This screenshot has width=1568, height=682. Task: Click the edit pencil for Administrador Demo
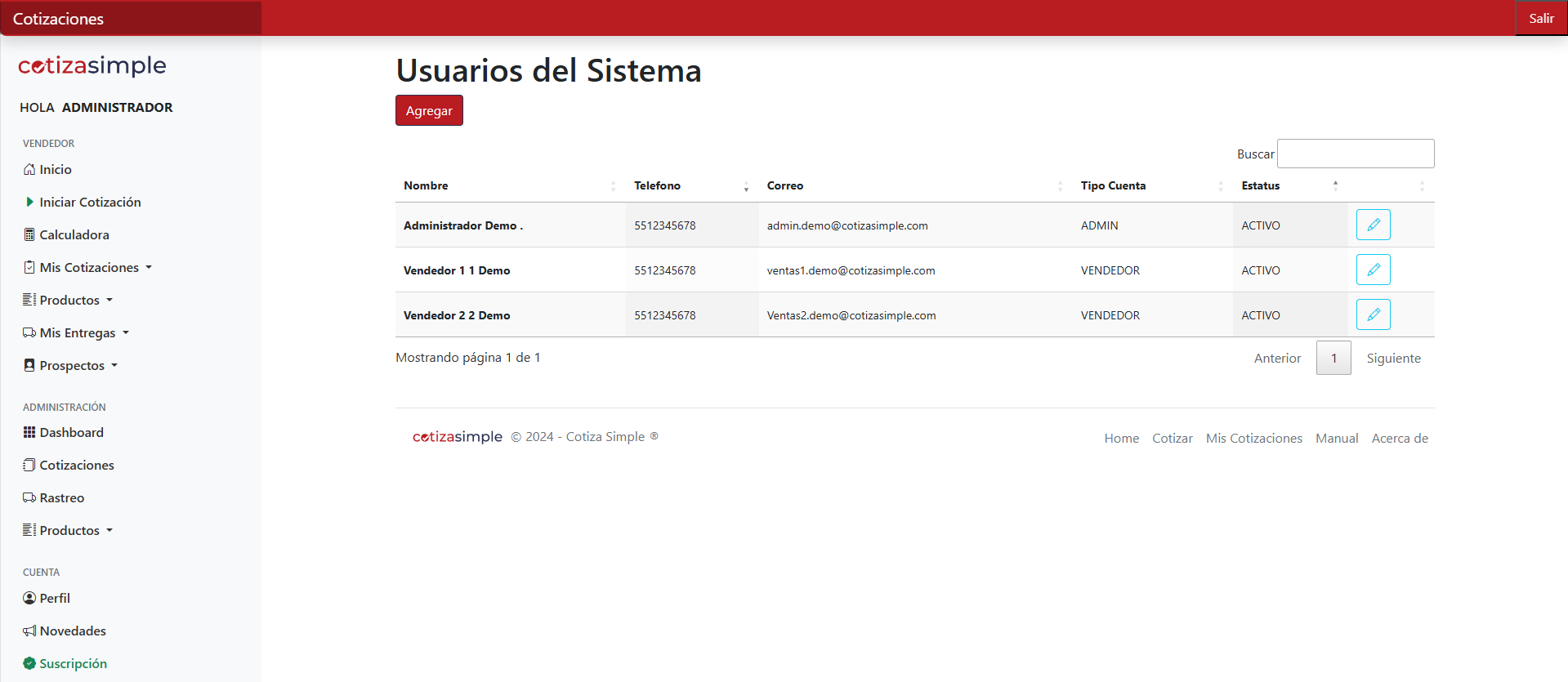tap(1373, 225)
